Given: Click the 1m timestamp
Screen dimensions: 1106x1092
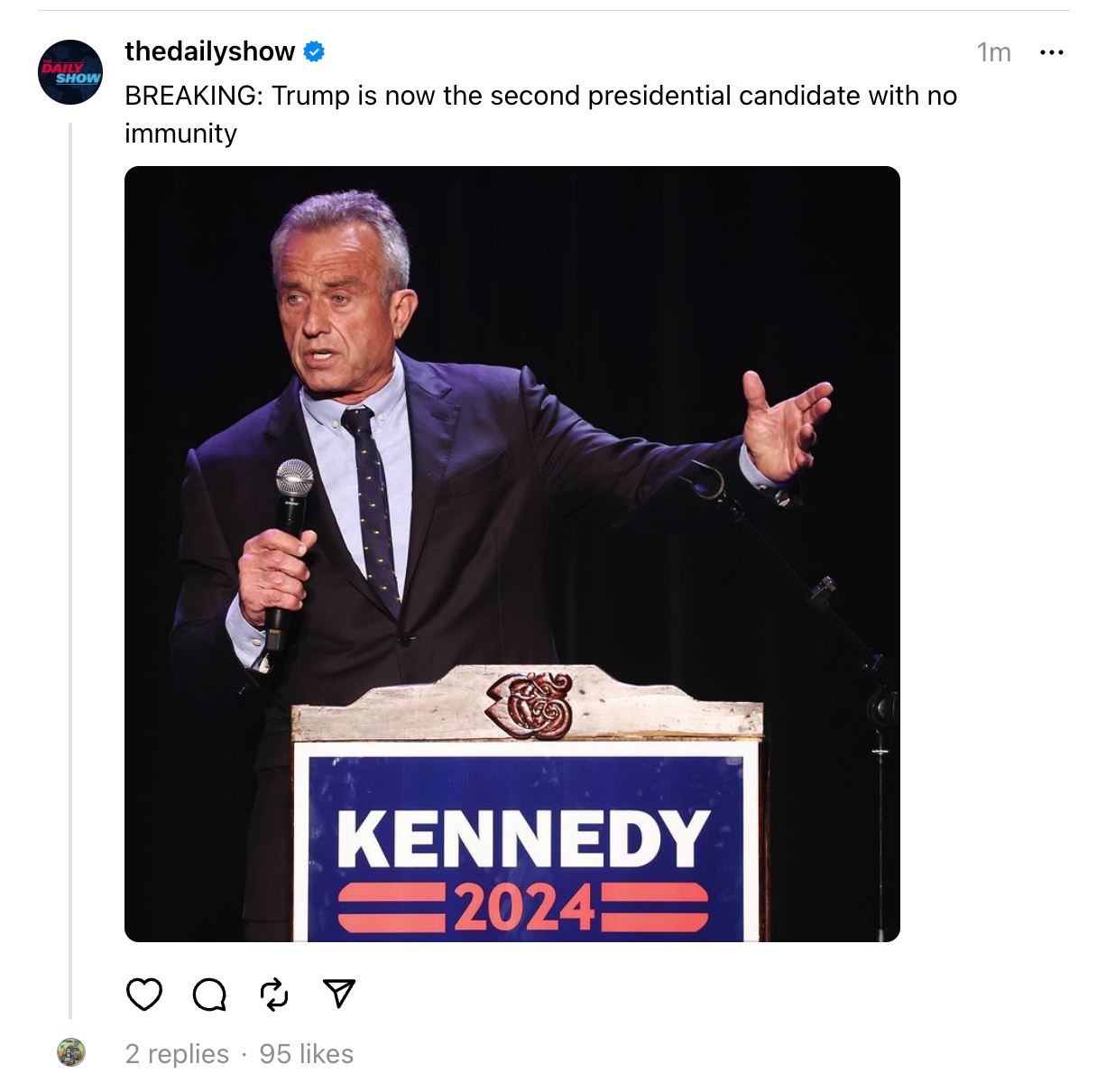Looking at the screenshot, I should pos(993,52).
